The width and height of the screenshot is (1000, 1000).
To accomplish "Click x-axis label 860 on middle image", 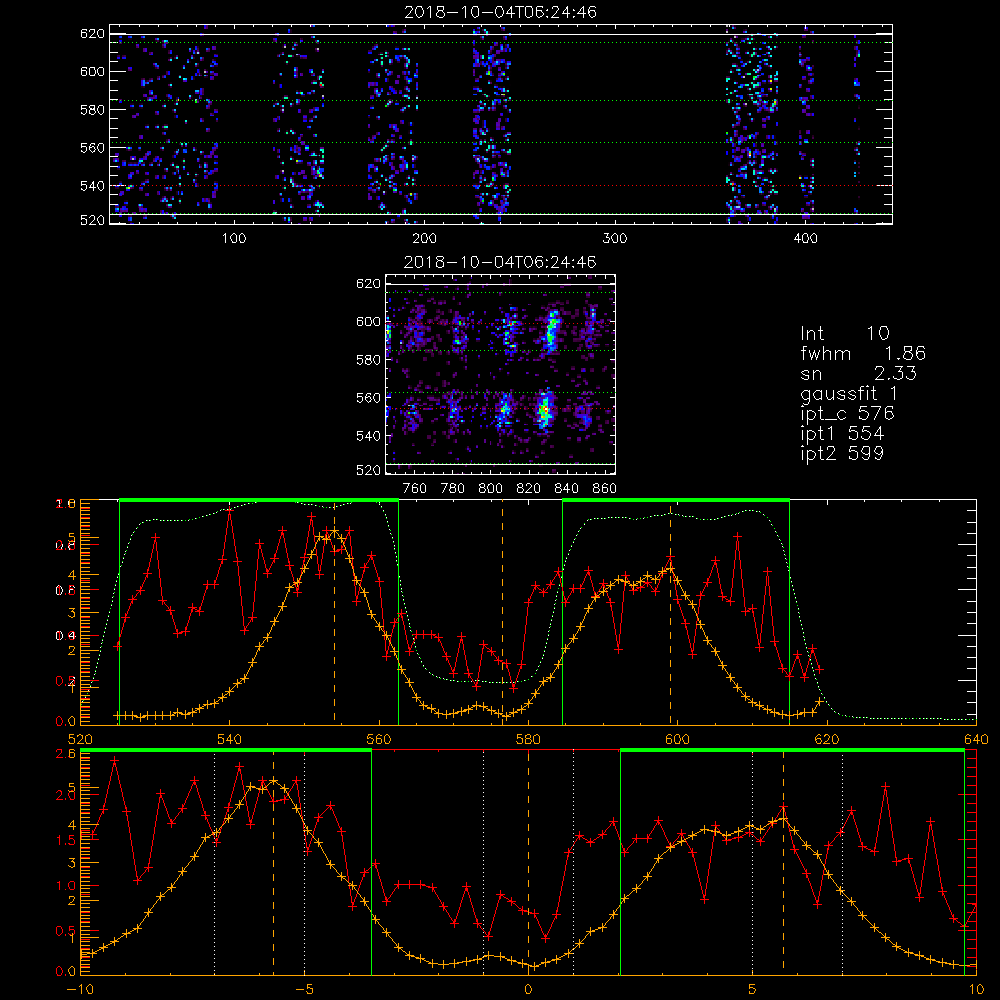I will coord(605,489).
